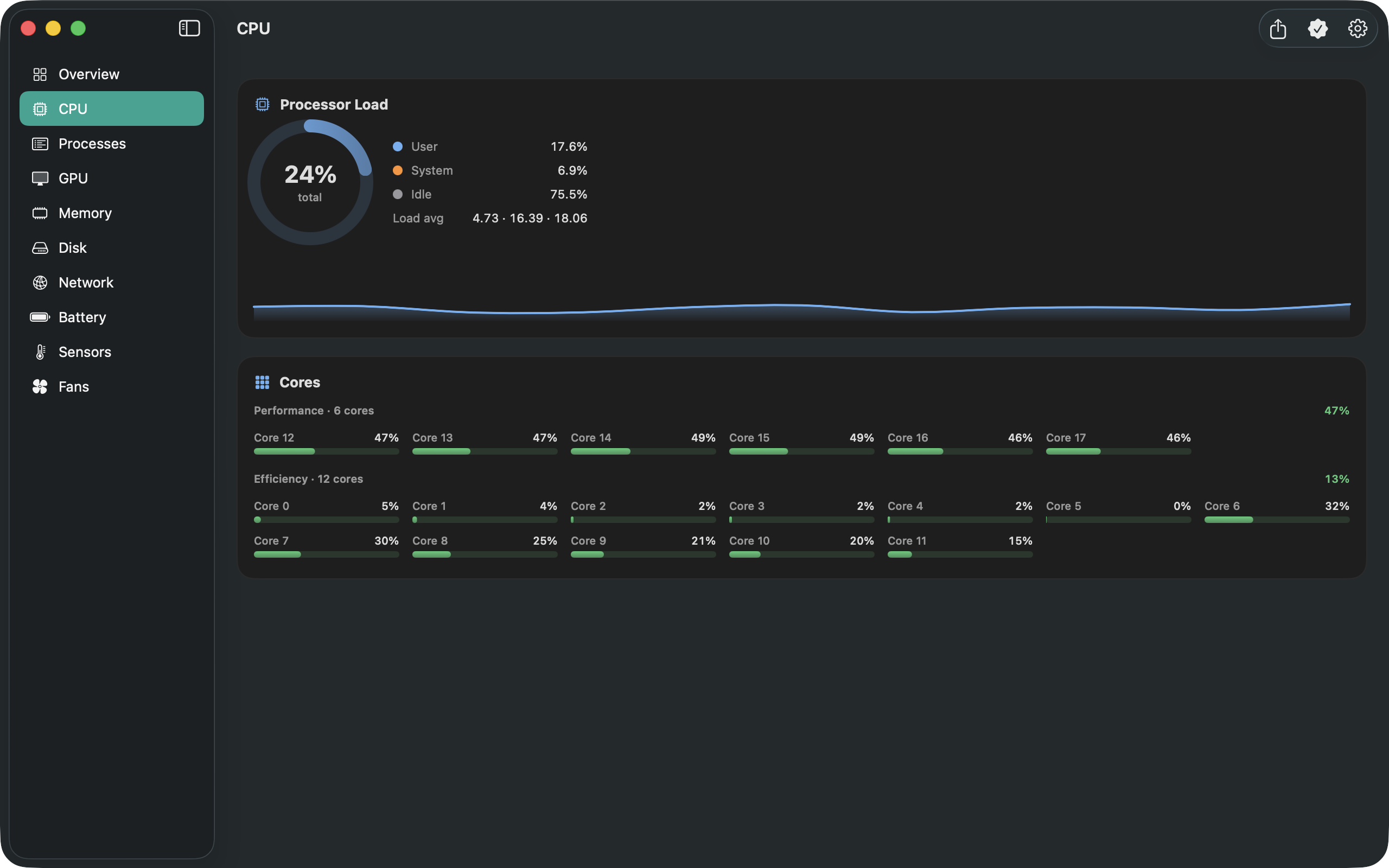Viewport: 1389px width, 868px height.
Task: Click the 24% total load gauge
Action: [310, 183]
